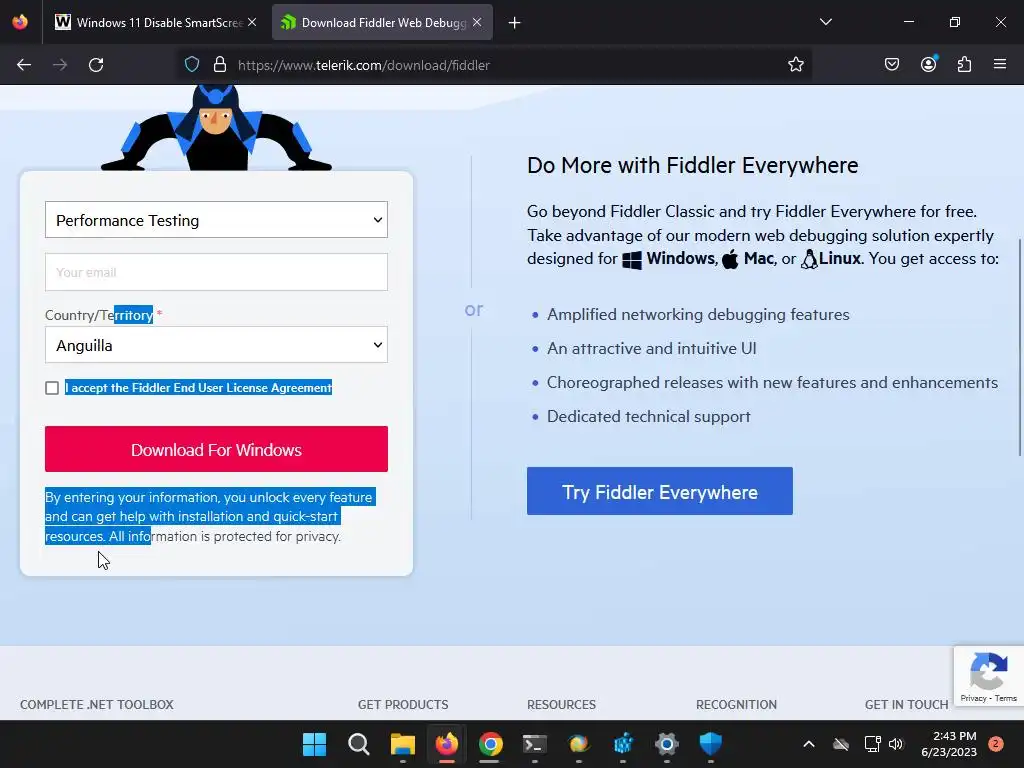
Task: Open network status tray icon
Action: (872, 744)
